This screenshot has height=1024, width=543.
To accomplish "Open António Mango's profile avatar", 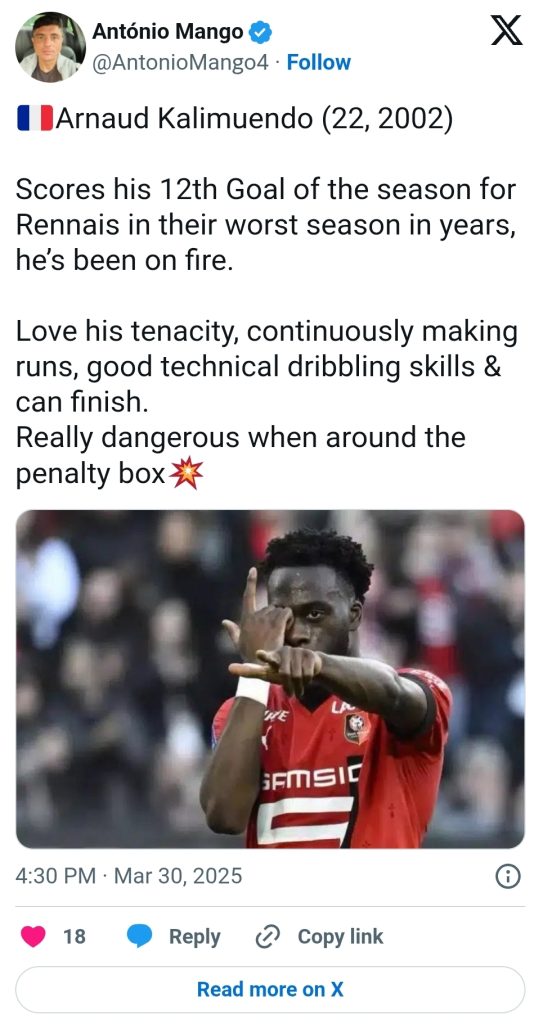I will 50,47.
